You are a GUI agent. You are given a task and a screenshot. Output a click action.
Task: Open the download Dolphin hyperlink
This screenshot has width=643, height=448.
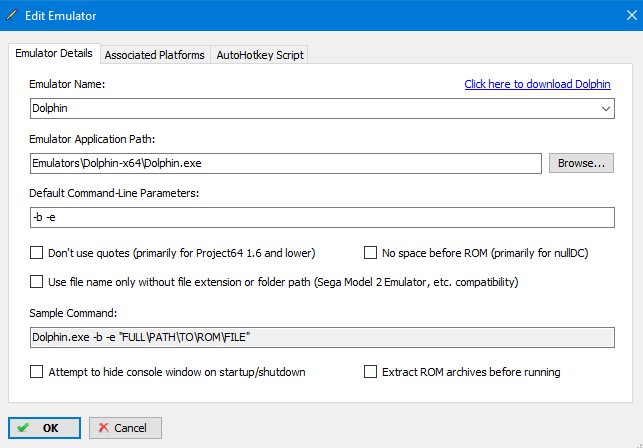tap(538, 84)
